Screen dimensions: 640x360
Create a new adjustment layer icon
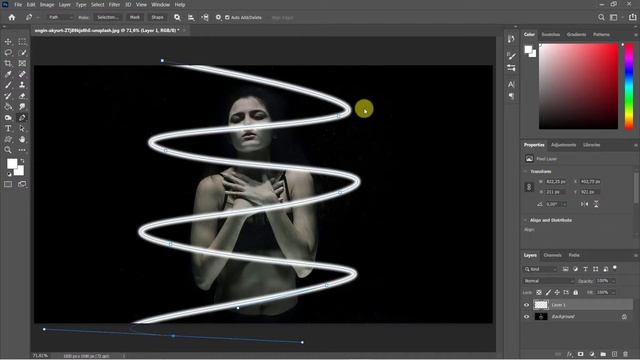[x=592, y=354]
